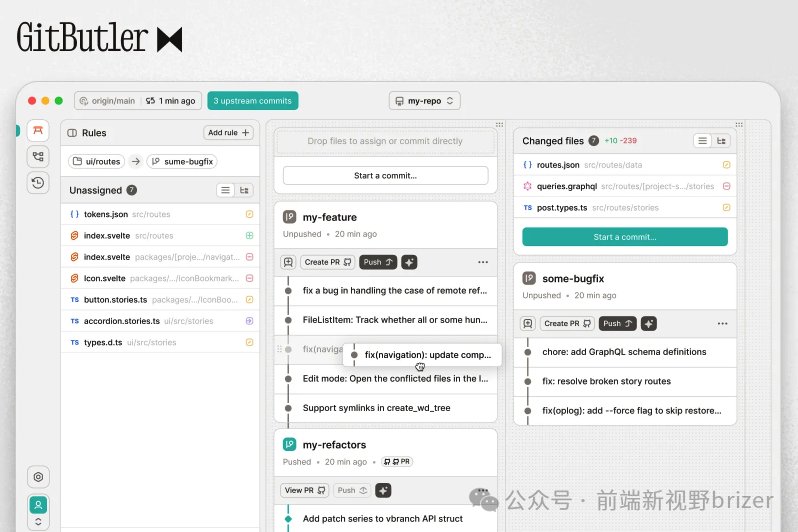Image resolution: width=798 pixels, height=532 pixels.
Task: Select the some-bugfix rule target chip
Action: [x=182, y=161]
